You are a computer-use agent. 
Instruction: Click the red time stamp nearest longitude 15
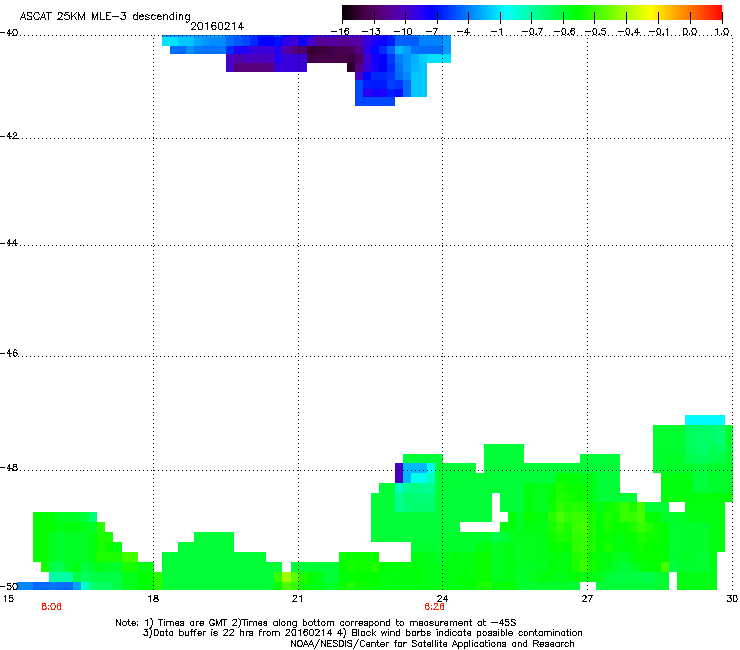click(51, 607)
